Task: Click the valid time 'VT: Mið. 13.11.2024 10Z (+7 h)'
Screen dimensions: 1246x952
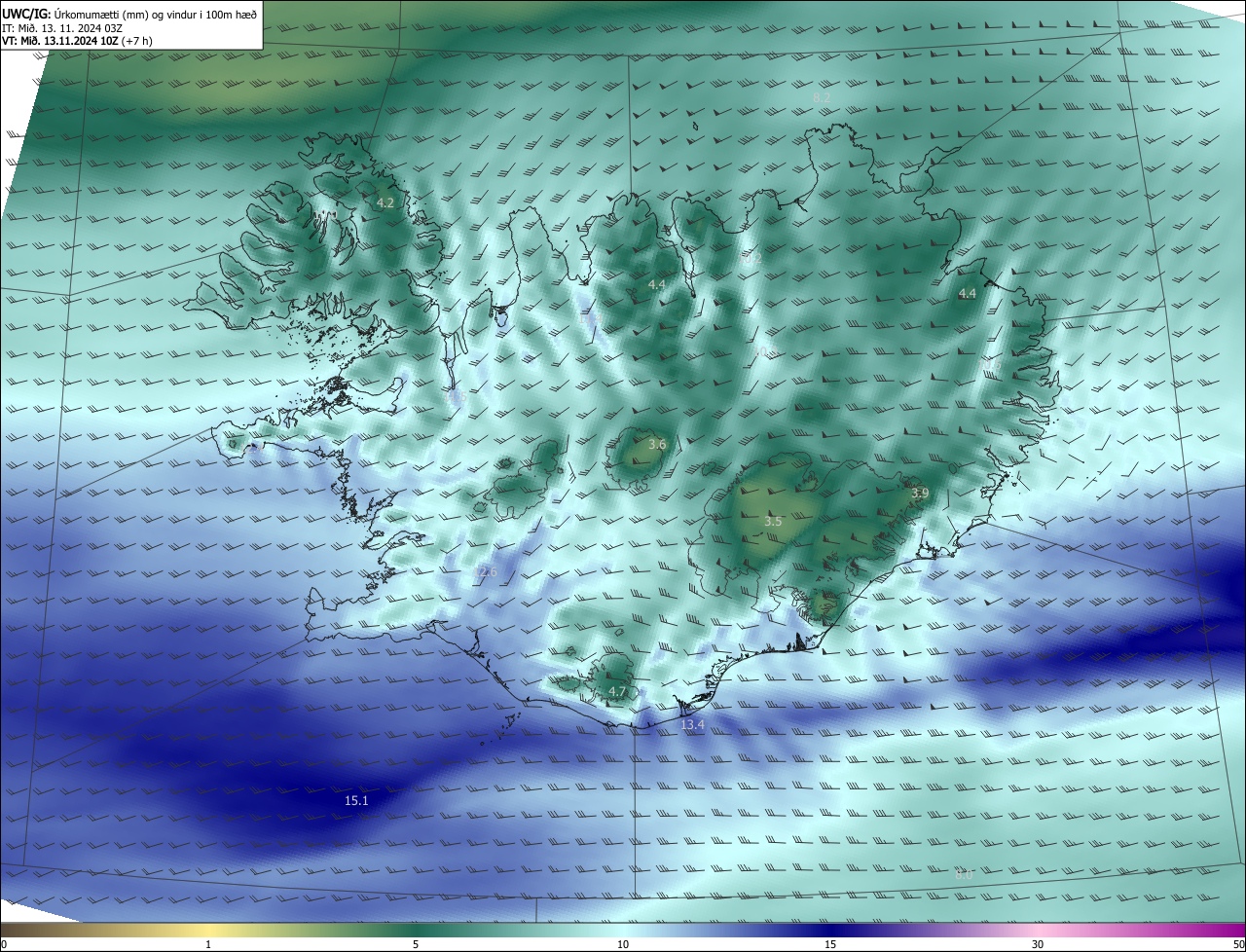Action: [x=77, y=41]
